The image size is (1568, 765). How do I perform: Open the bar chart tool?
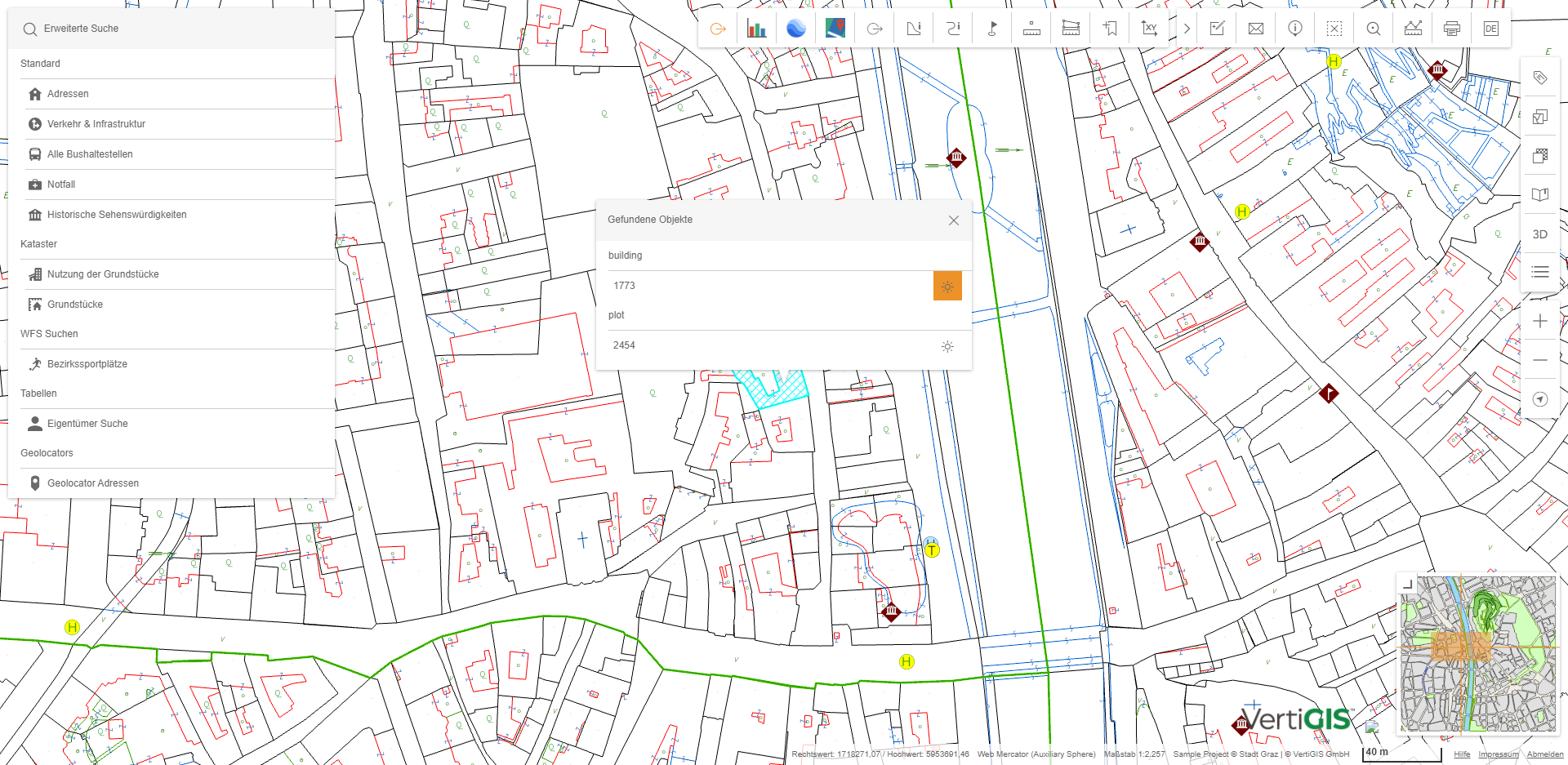coord(756,29)
